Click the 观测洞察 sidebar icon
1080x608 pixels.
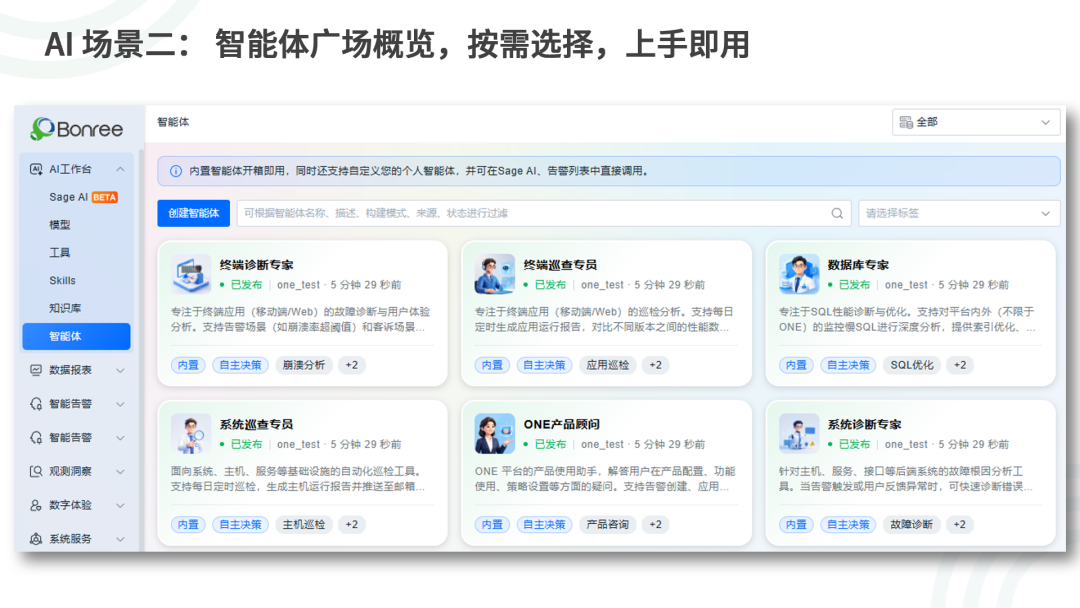coord(36,471)
